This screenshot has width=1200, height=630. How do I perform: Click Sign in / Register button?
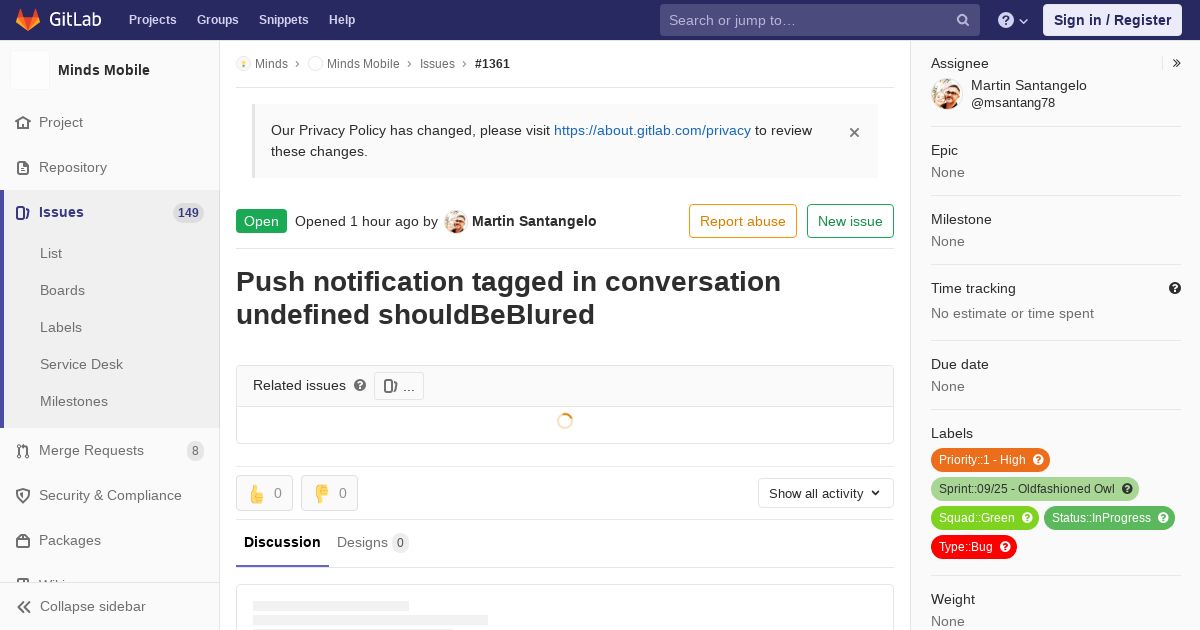(x=1112, y=20)
